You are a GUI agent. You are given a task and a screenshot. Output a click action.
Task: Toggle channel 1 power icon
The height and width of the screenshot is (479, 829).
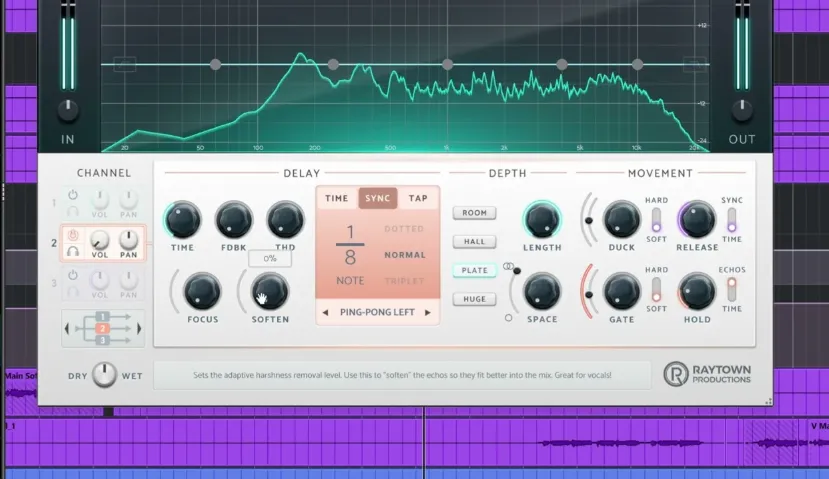coord(73,195)
